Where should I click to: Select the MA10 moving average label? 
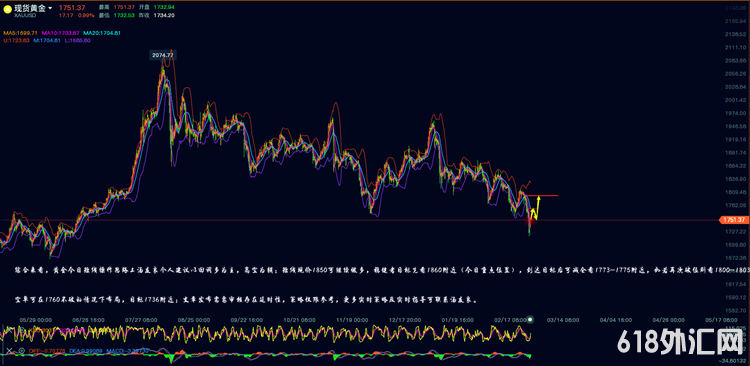[61, 33]
